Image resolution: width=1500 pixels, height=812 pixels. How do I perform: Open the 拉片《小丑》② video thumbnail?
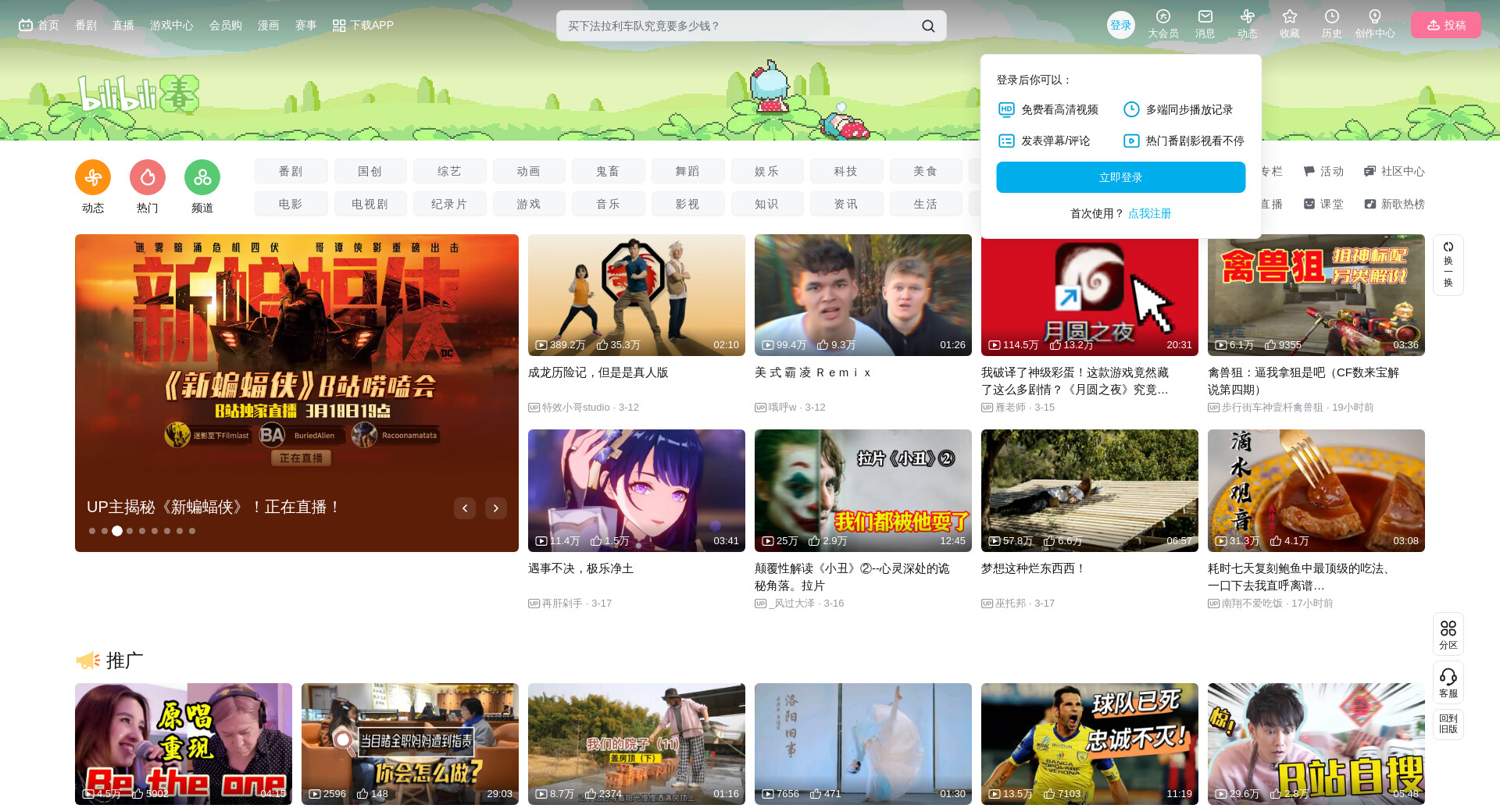(863, 490)
